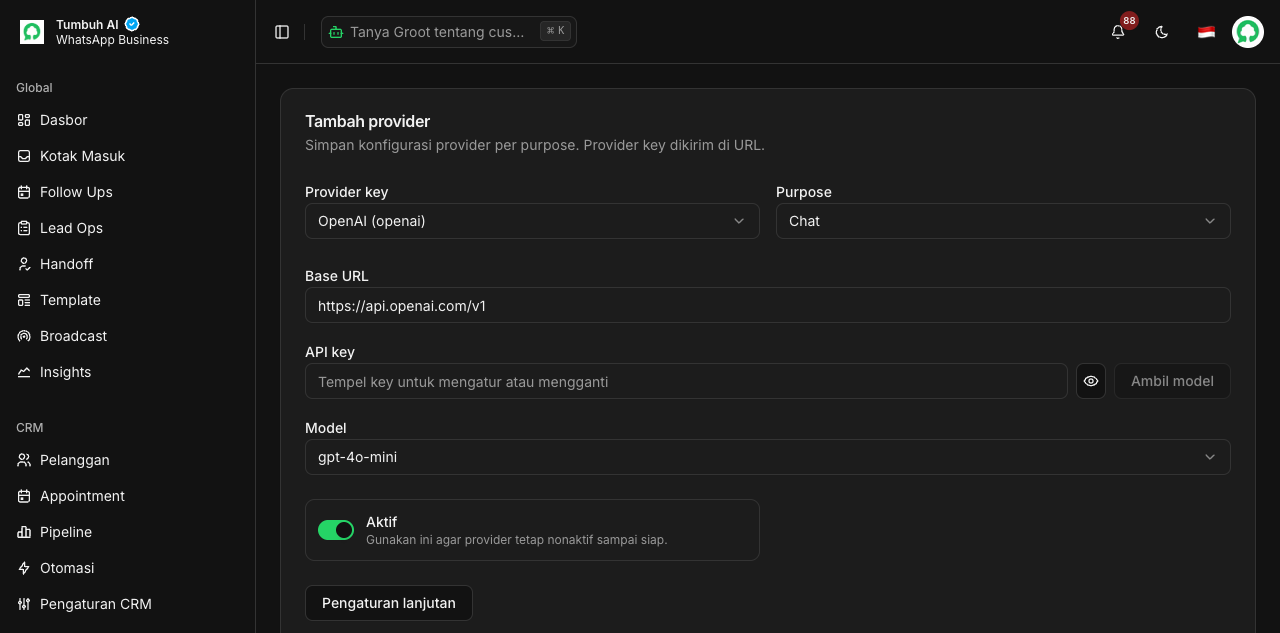Click the Groot bot icon in search bar

pos(336,32)
